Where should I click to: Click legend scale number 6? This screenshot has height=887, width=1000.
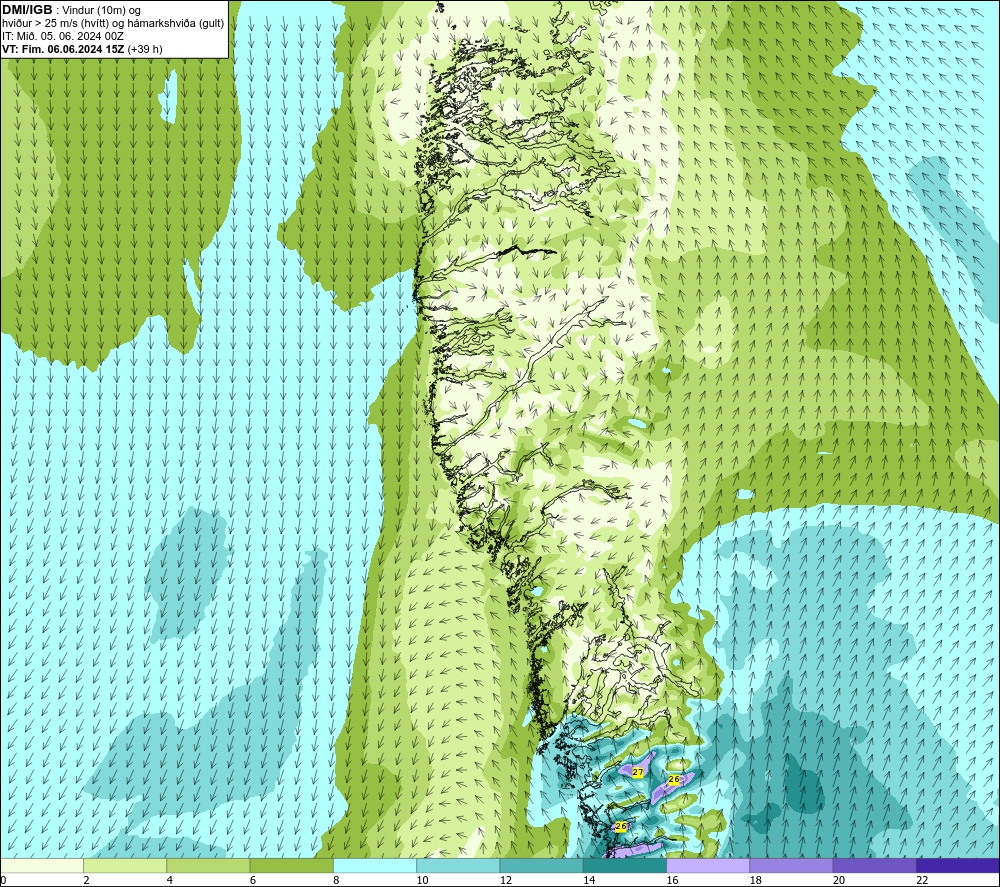coord(253,880)
